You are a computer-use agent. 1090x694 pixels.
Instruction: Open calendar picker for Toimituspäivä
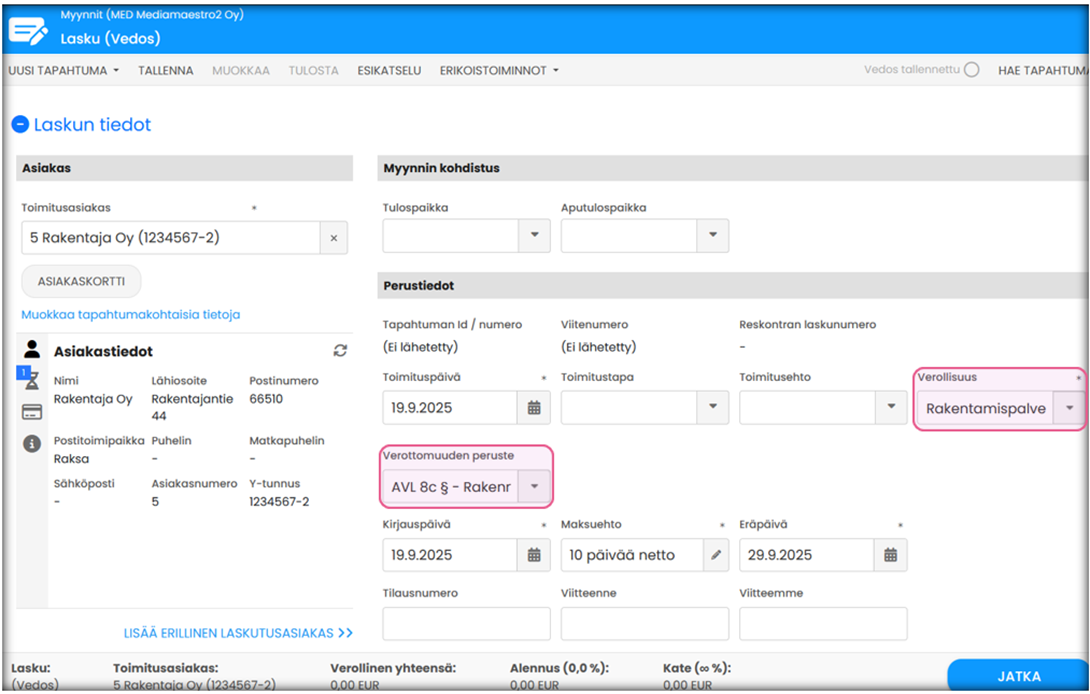[534, 408]
